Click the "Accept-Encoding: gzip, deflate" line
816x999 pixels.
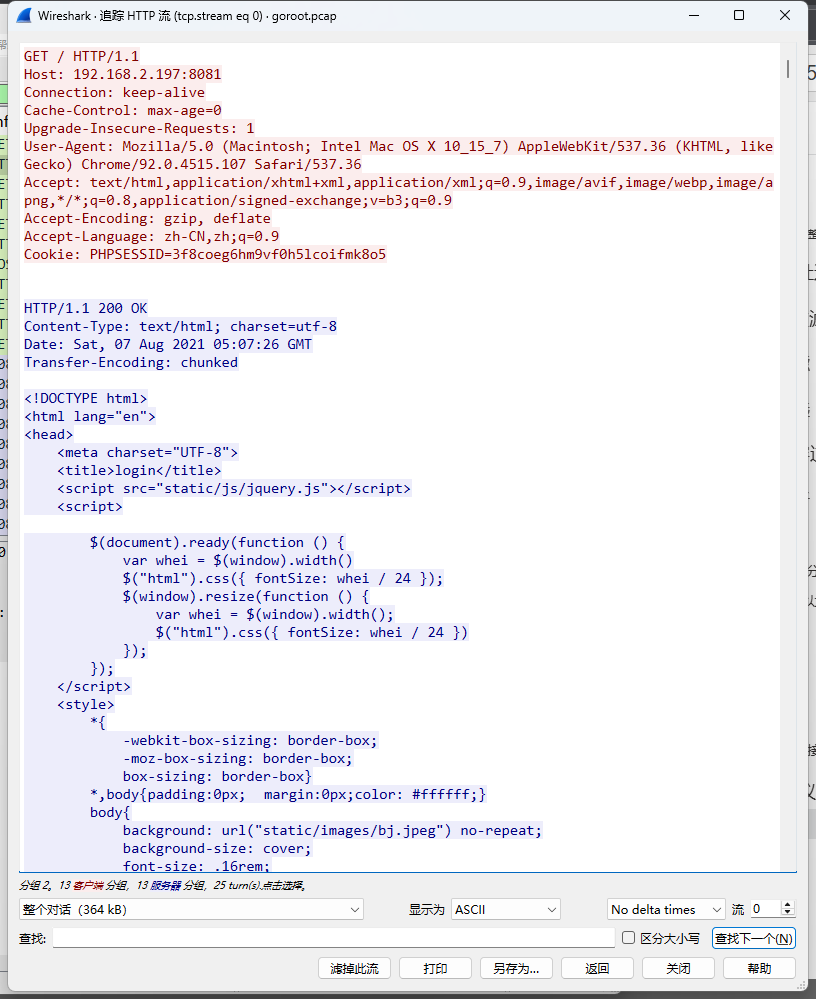point(147,218)
